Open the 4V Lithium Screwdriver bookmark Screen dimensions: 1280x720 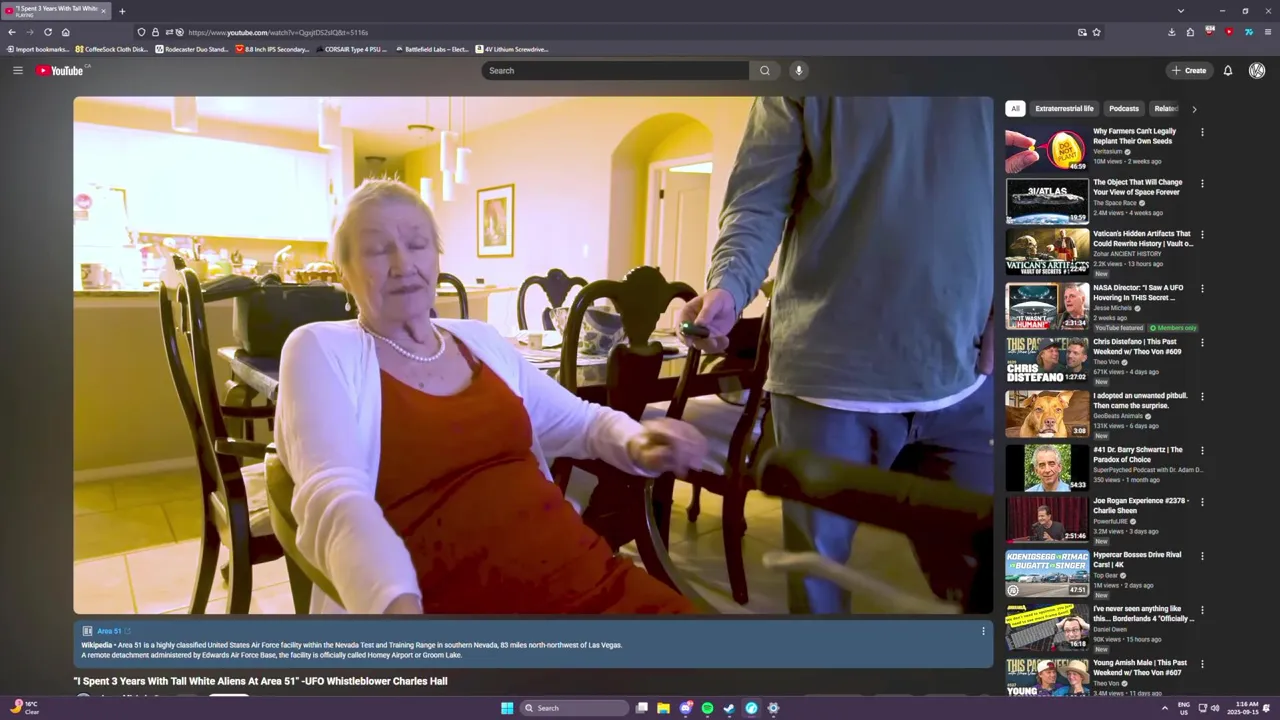[512, 49]
